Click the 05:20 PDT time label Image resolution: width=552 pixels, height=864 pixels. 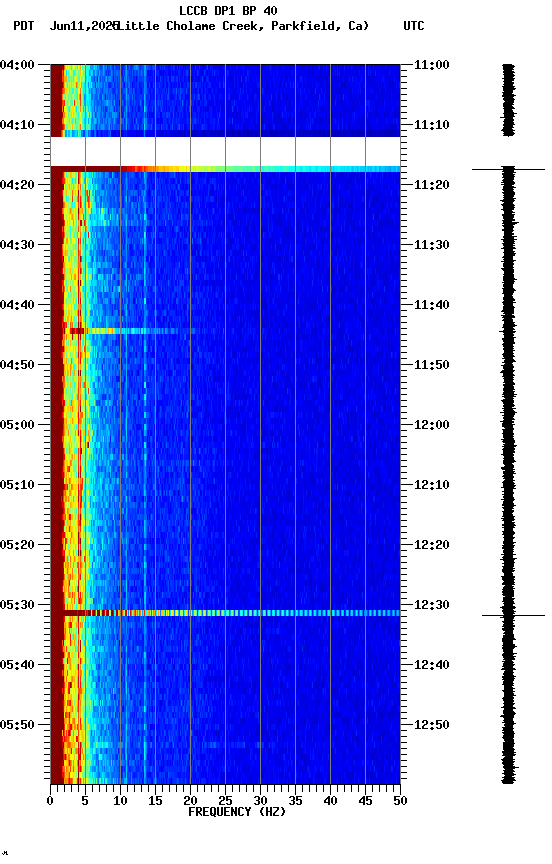point(17,545)
